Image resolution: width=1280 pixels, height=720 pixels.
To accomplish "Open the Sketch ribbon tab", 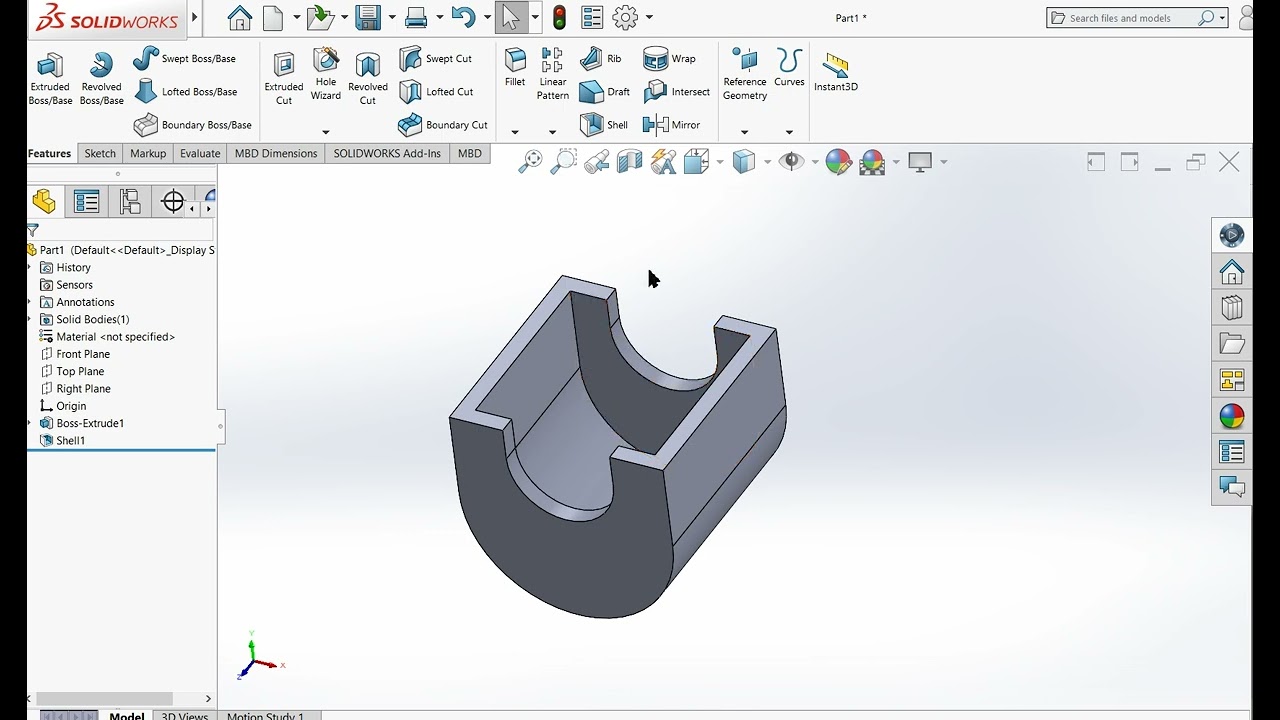I will [100, 153].
